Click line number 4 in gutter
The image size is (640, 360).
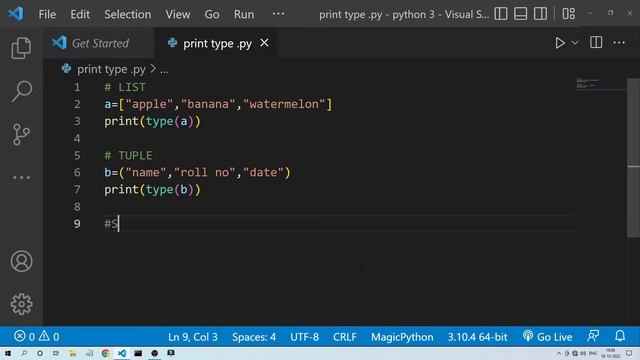pos(77,138)
